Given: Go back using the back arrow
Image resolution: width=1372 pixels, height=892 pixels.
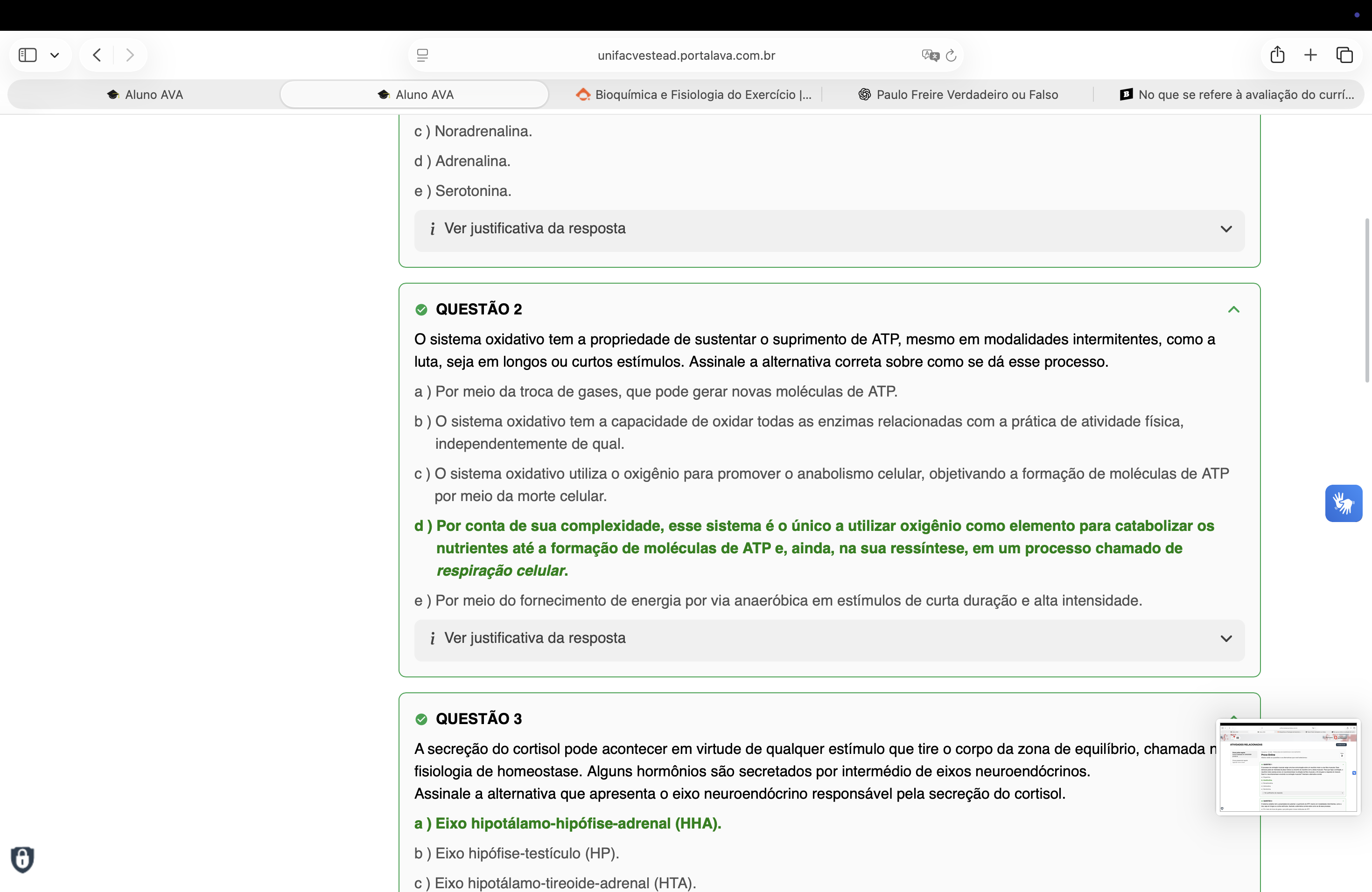Looking at the screenshot, I should [98, 56].
